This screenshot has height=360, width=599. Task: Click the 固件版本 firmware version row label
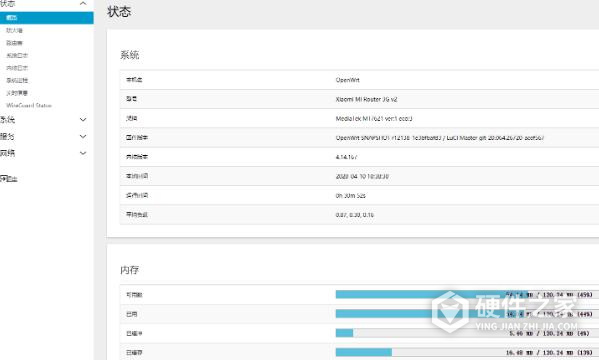coord(137,138)
